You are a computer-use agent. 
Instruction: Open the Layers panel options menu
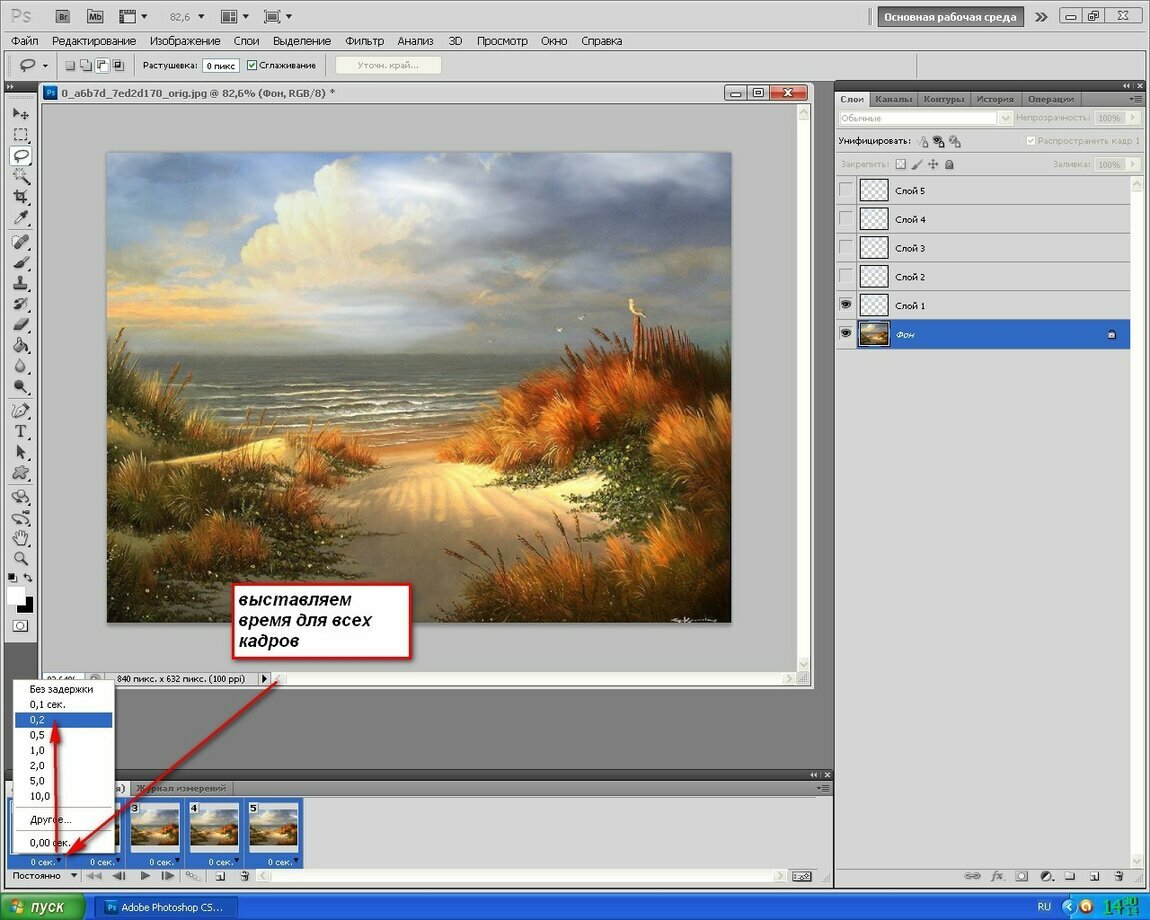tap(1135, 99)
